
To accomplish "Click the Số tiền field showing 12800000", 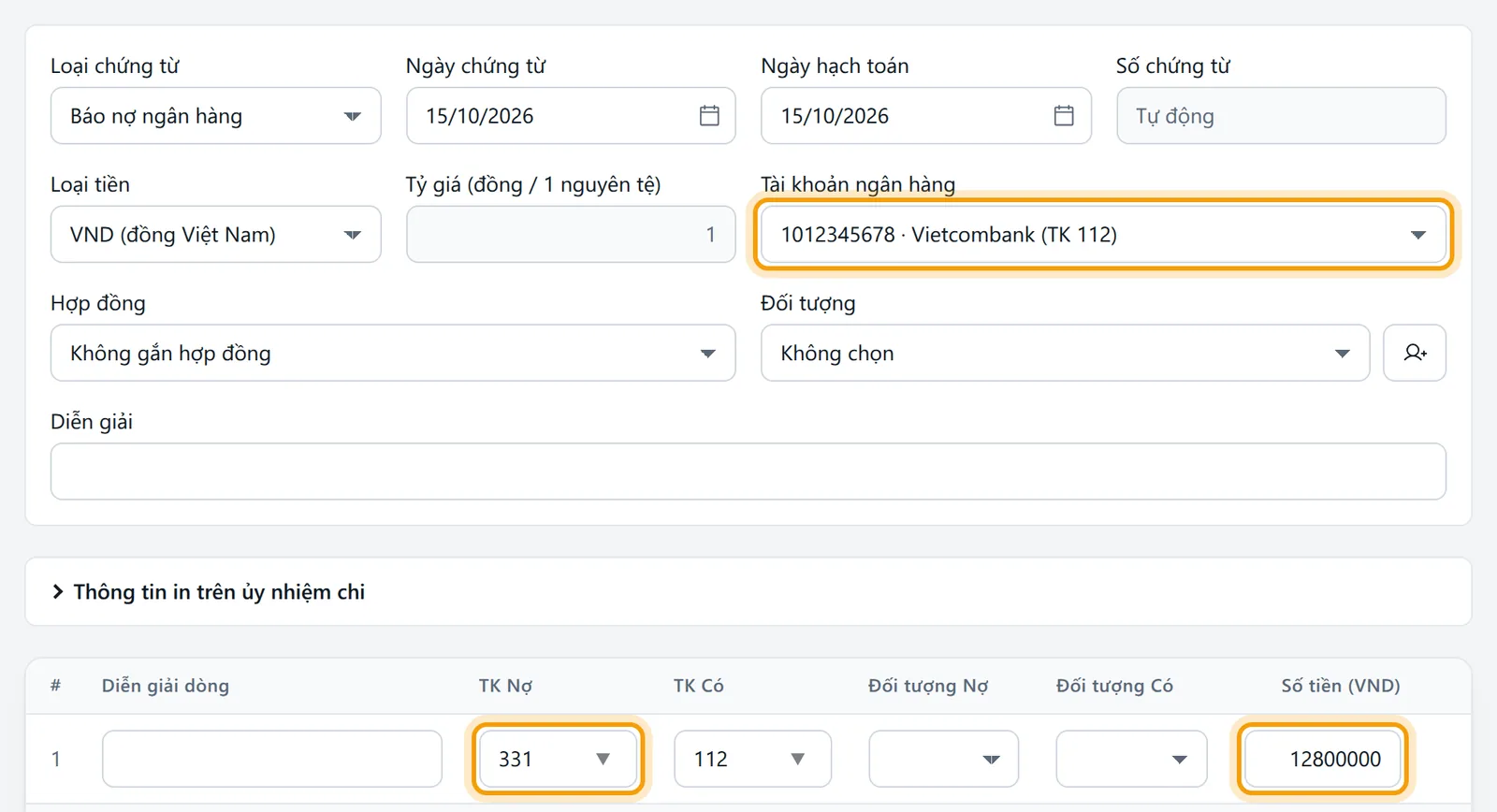I will click(1322, 759).
